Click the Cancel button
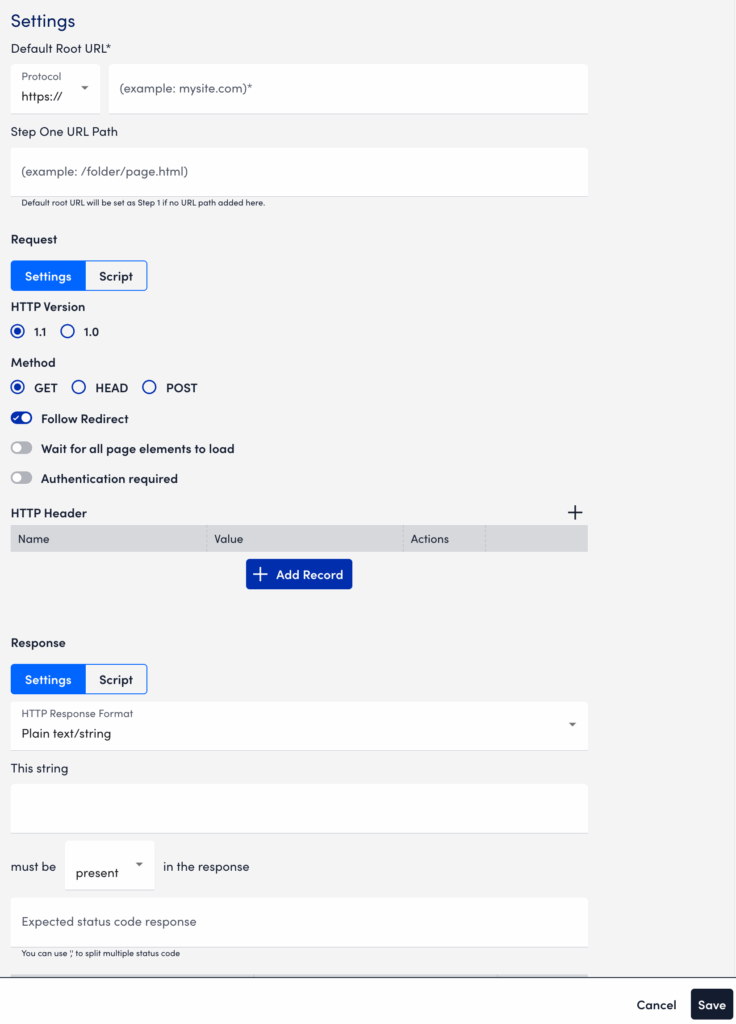The image size is (736, 1024). pos(656,1005)
